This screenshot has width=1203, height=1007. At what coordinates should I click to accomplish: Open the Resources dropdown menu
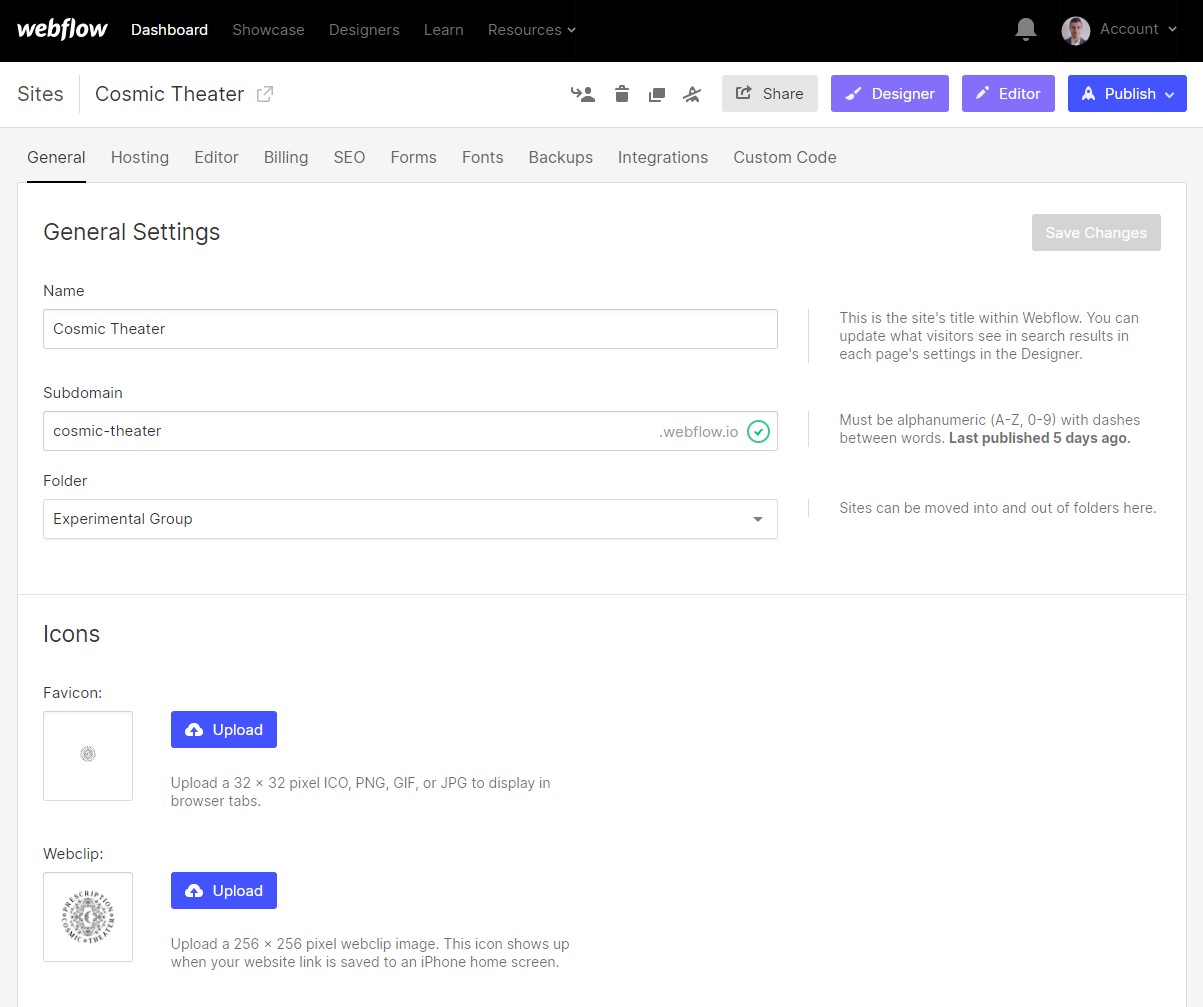(x=531, y=30)
